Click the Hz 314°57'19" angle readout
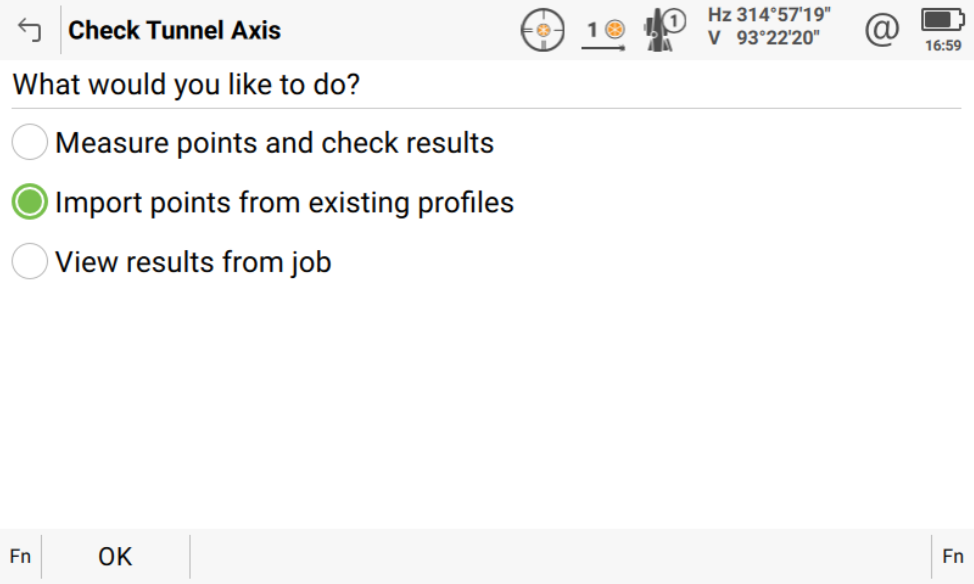 coord(769,15)
